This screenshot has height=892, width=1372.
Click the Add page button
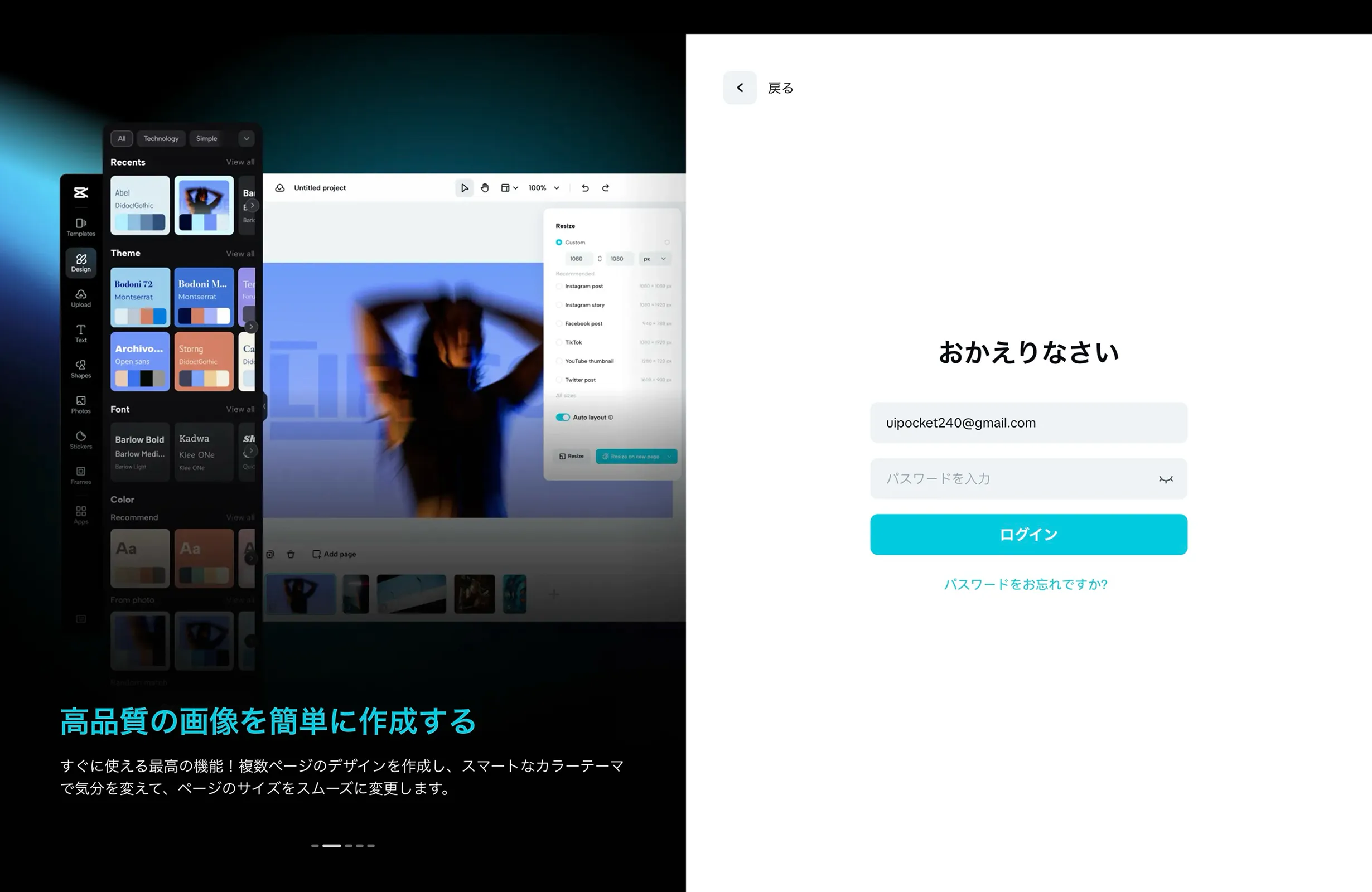click(334, 554)
